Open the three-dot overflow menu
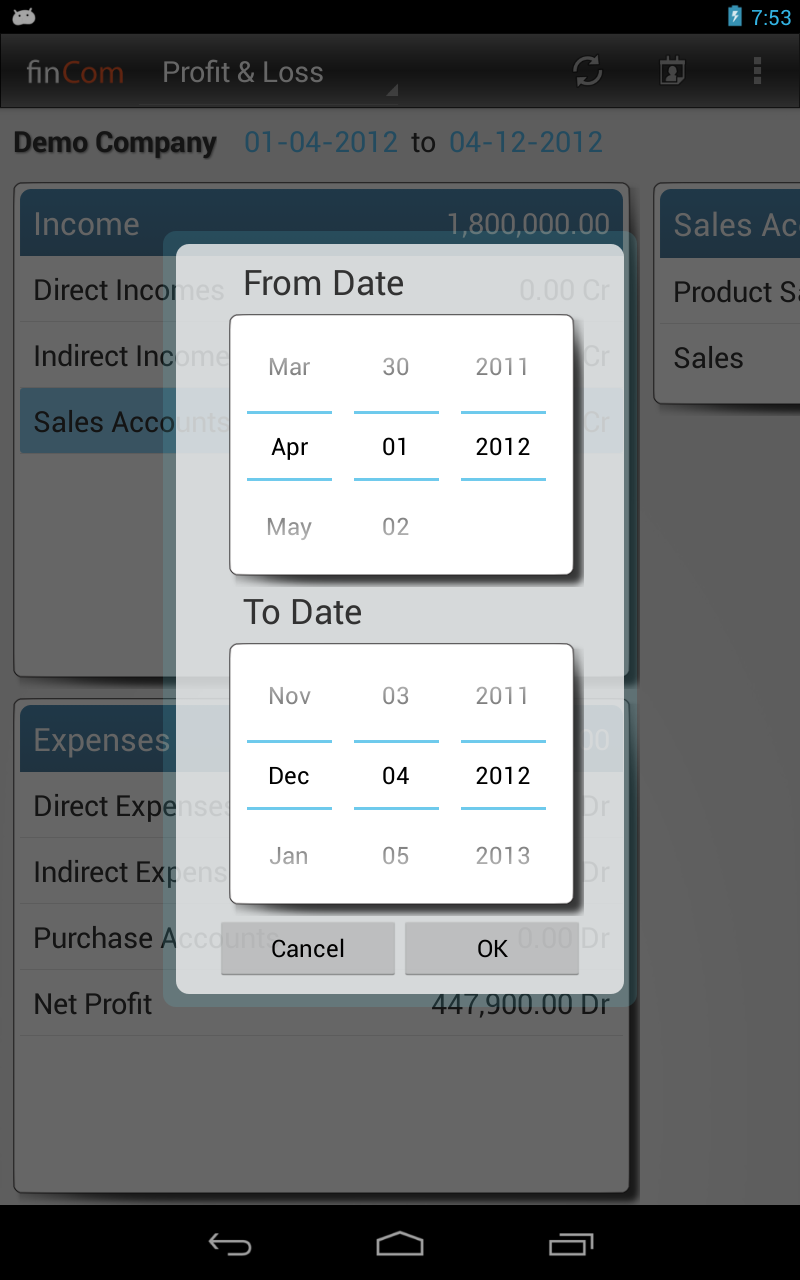This screenshot has height=1280, width=800. [757, 71]
